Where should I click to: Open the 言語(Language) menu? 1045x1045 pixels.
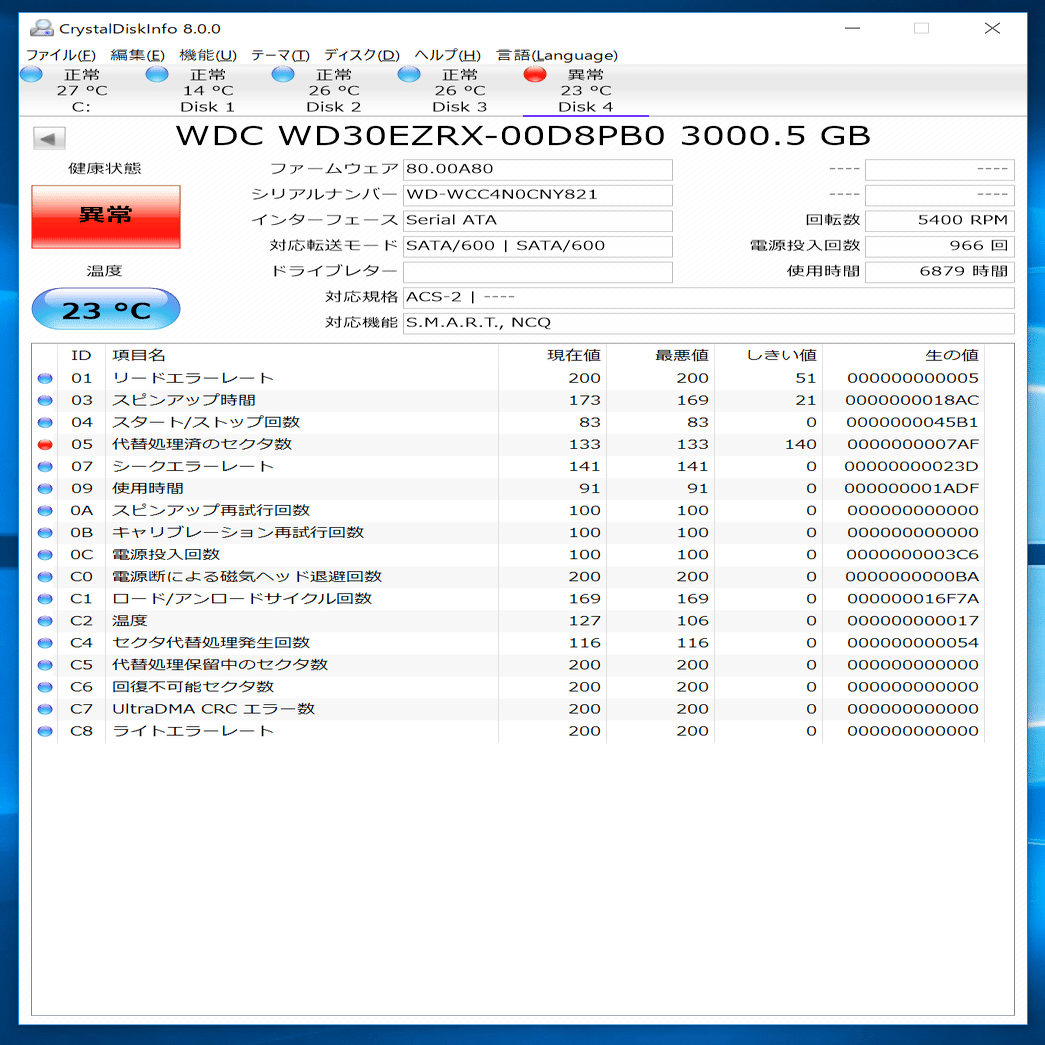click(x=557, y=55)
